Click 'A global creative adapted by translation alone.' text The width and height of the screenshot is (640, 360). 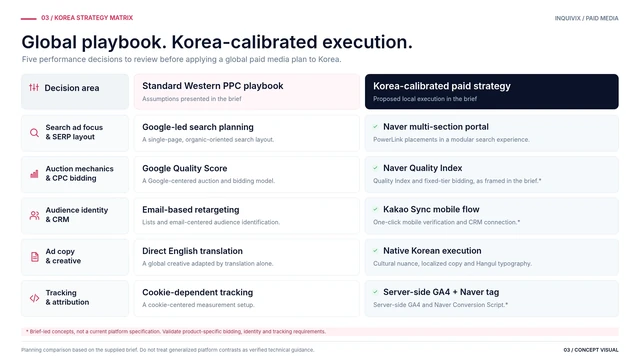(208, 264)
